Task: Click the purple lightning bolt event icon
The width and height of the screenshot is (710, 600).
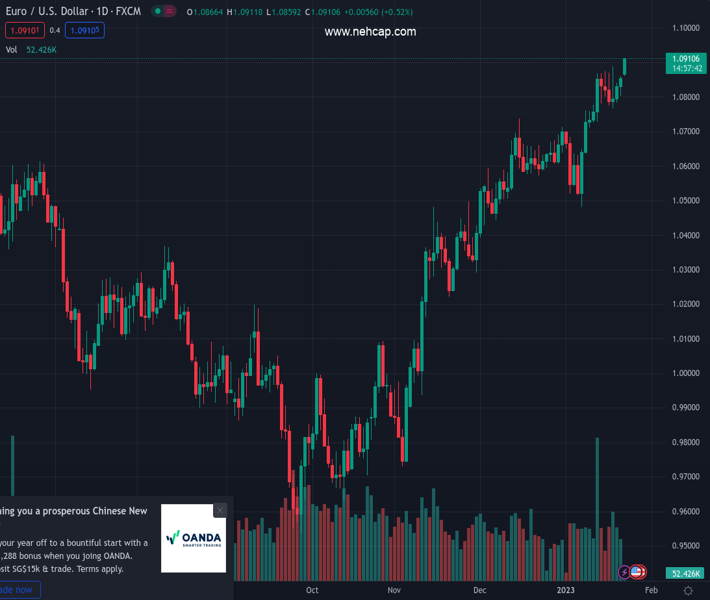Action: [625, 573]
